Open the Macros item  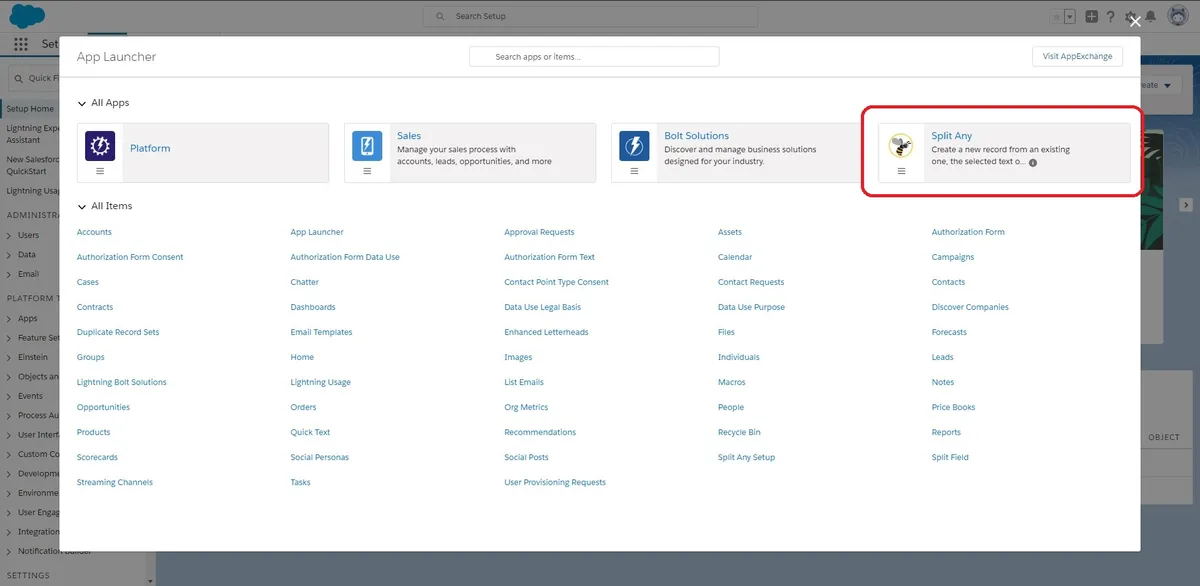tap(732, 382)
